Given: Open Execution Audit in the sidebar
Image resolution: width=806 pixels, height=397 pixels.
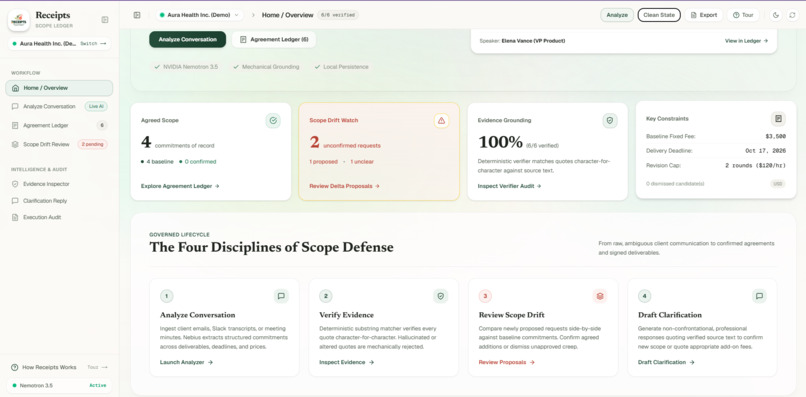Looking at the screenshot, I should (59, 218).
